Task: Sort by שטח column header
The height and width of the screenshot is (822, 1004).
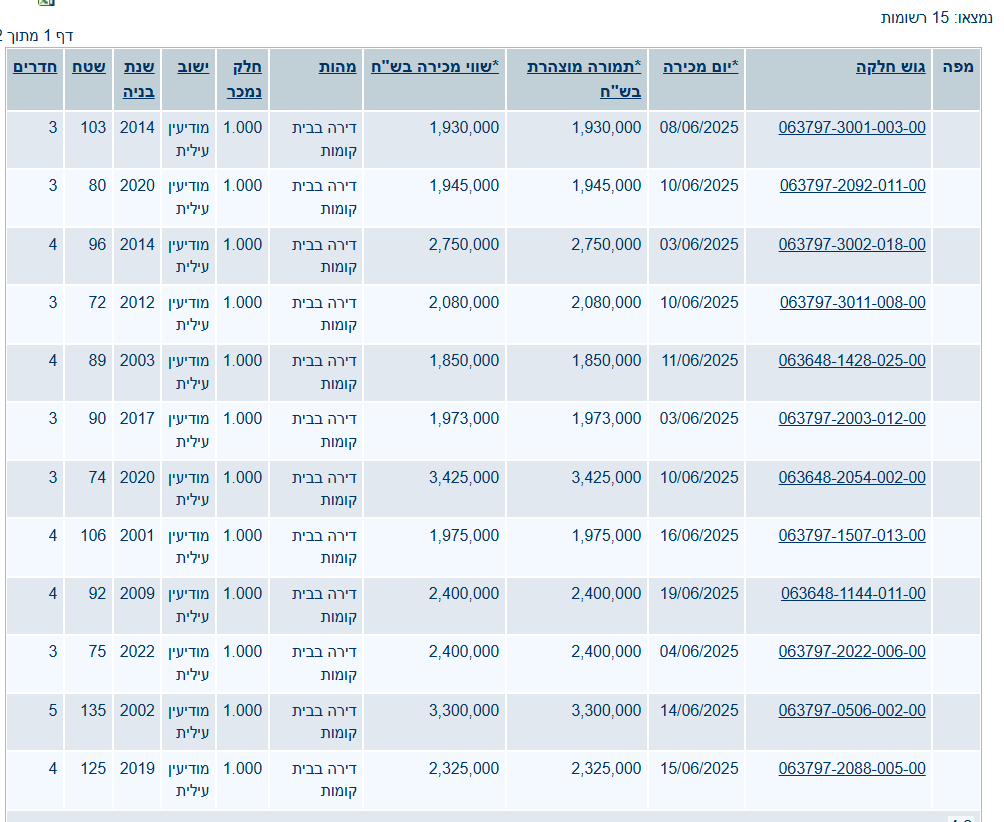Action: (89, 67)
